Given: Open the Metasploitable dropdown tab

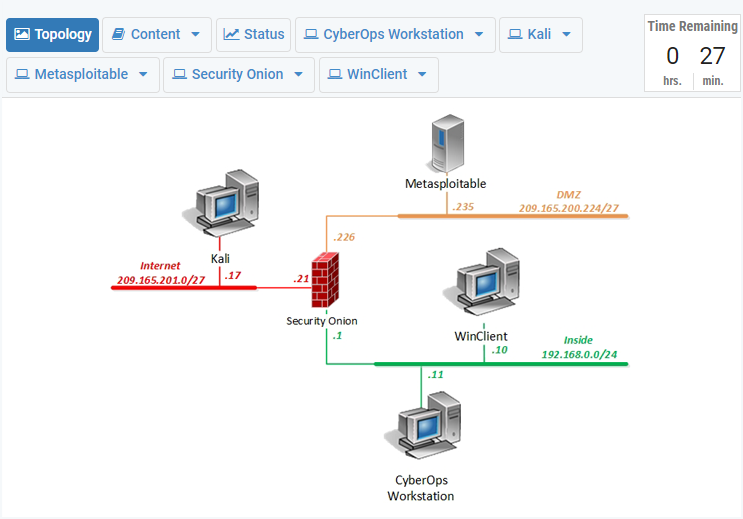Looking at the screenshot, I should pyautogui.click(x=83, y=74).
